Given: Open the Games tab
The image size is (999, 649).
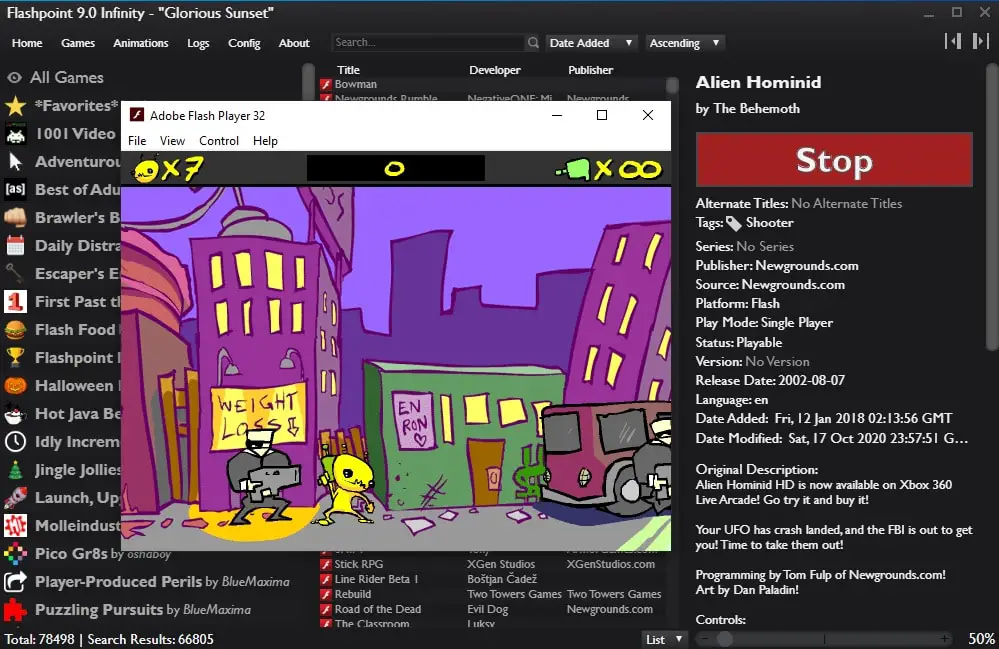Looking at the screenshot, I should 78,43.
